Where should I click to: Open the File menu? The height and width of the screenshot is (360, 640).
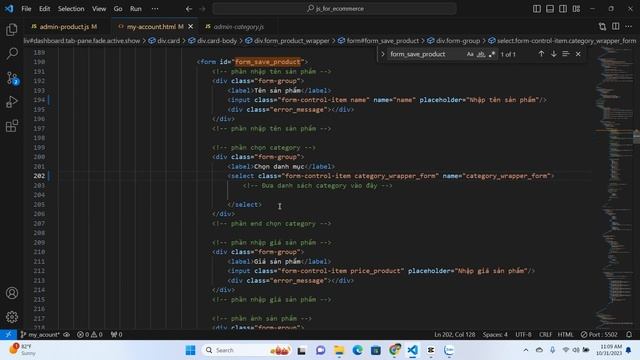(x=26, y=9)
